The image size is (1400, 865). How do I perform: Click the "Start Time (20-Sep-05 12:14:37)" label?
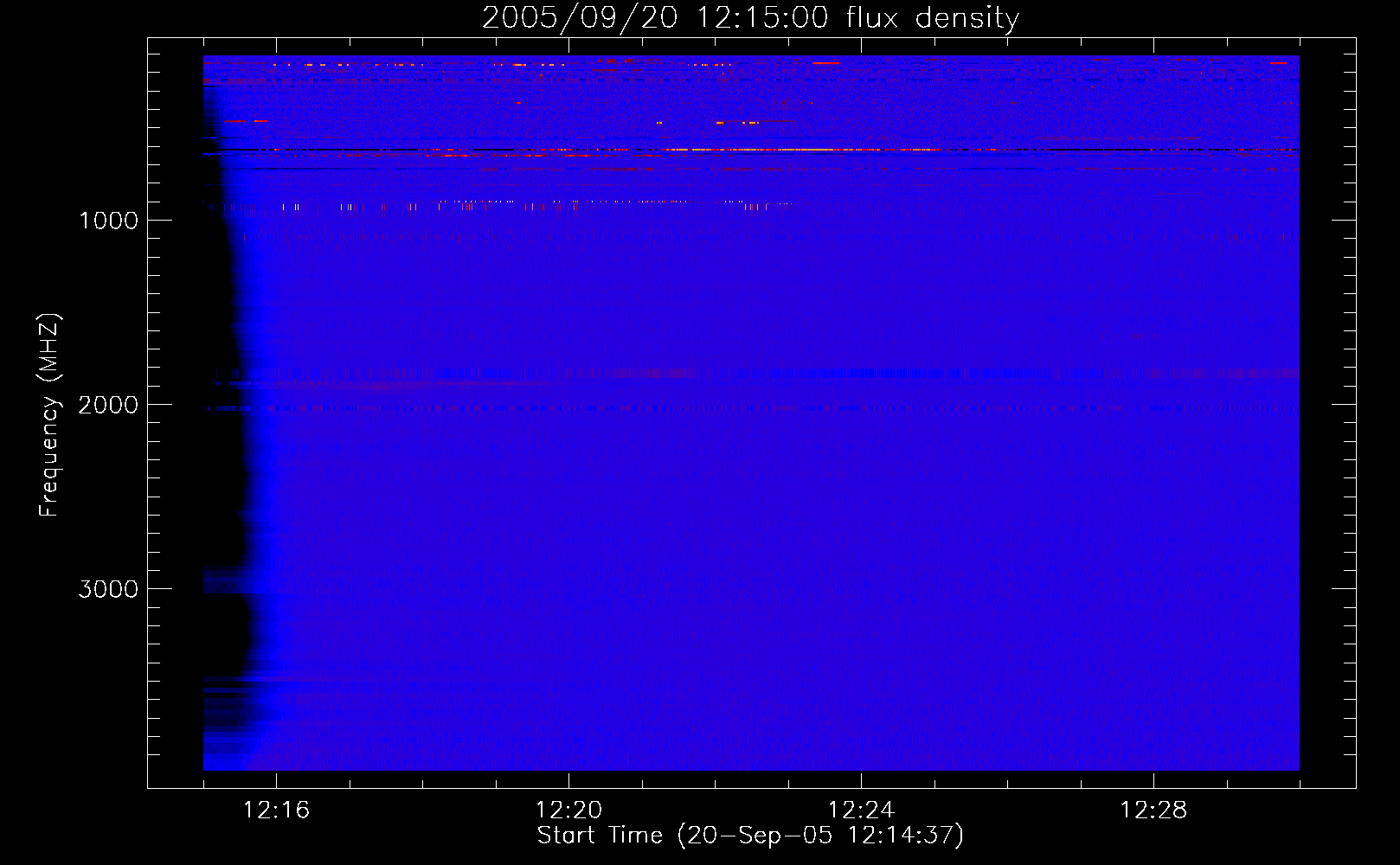[x=750, y=836]
